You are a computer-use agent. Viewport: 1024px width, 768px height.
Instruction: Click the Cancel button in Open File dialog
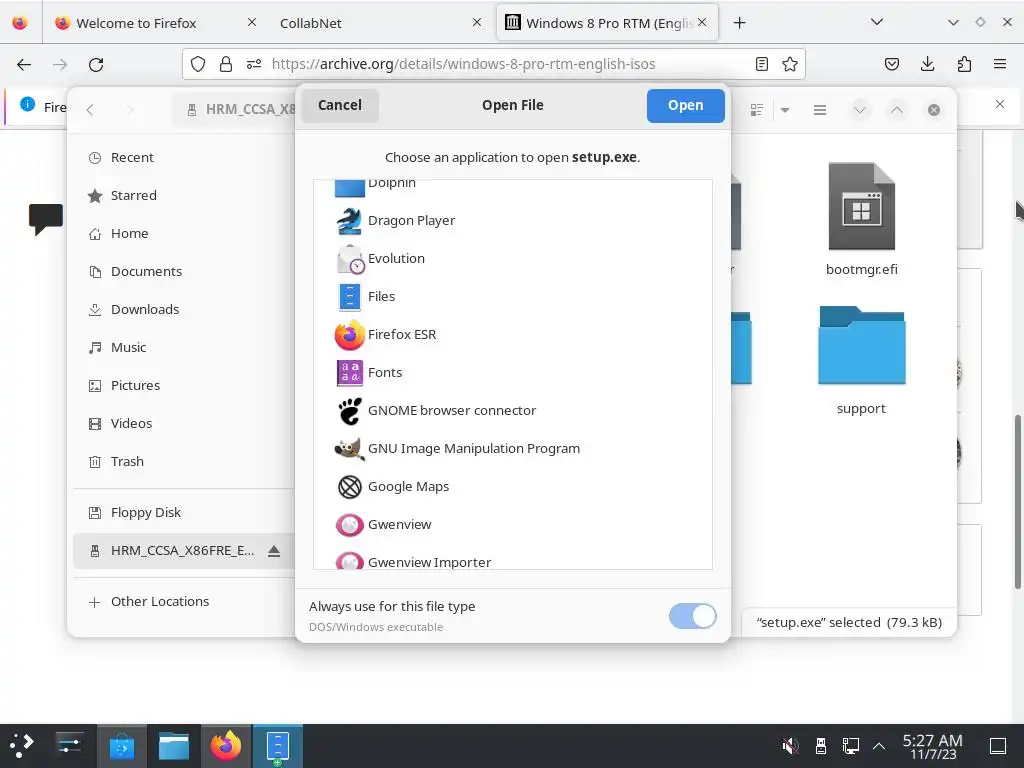coord(340,105)
